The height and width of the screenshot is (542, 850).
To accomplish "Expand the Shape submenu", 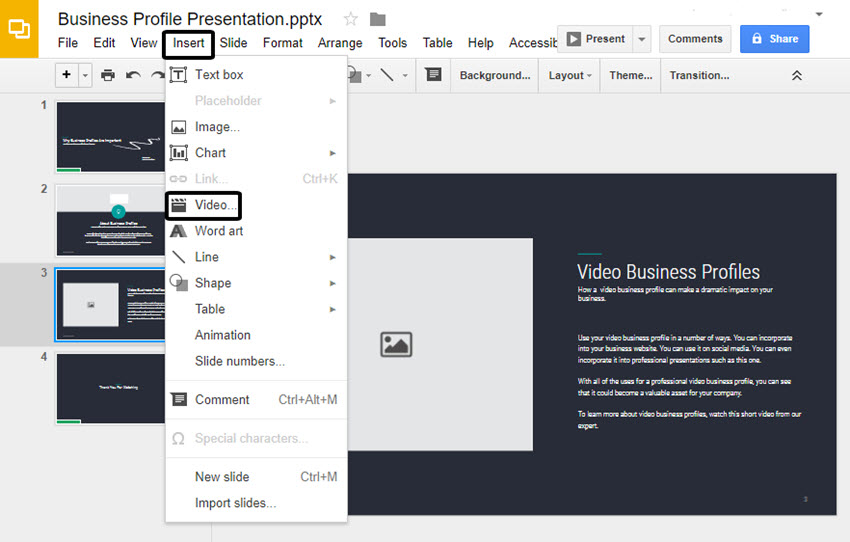I will [256, 283].
